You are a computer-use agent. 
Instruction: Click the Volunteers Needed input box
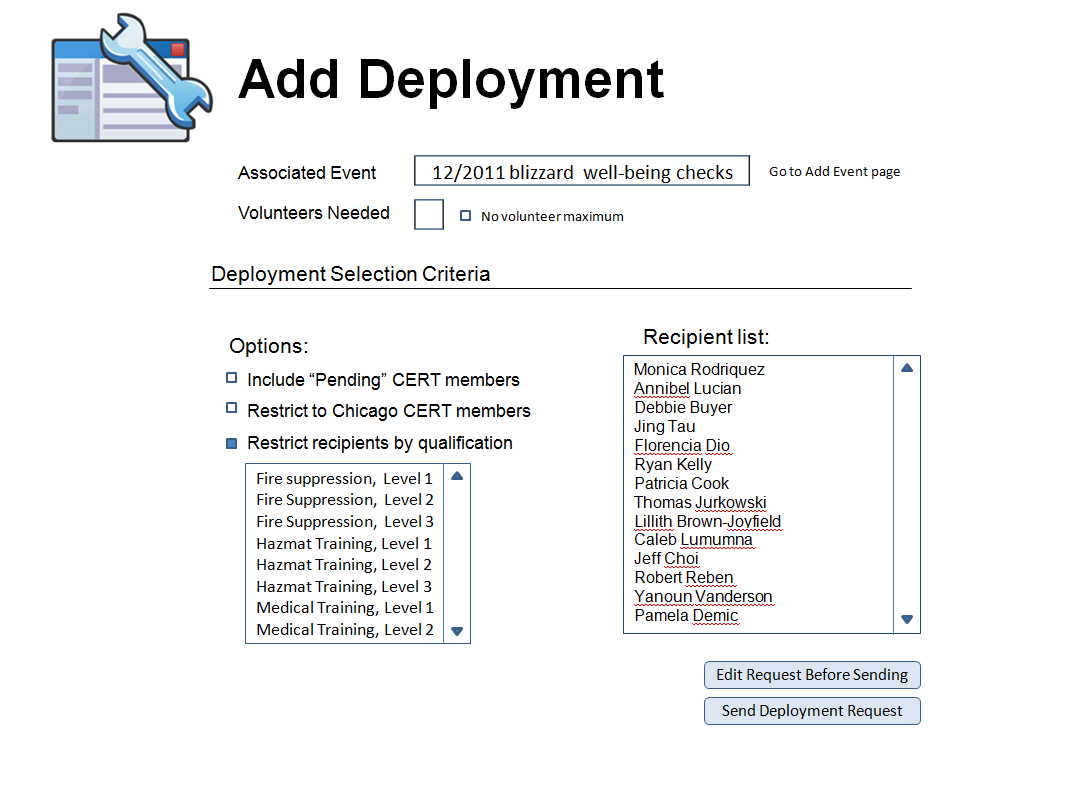point(429,215)
